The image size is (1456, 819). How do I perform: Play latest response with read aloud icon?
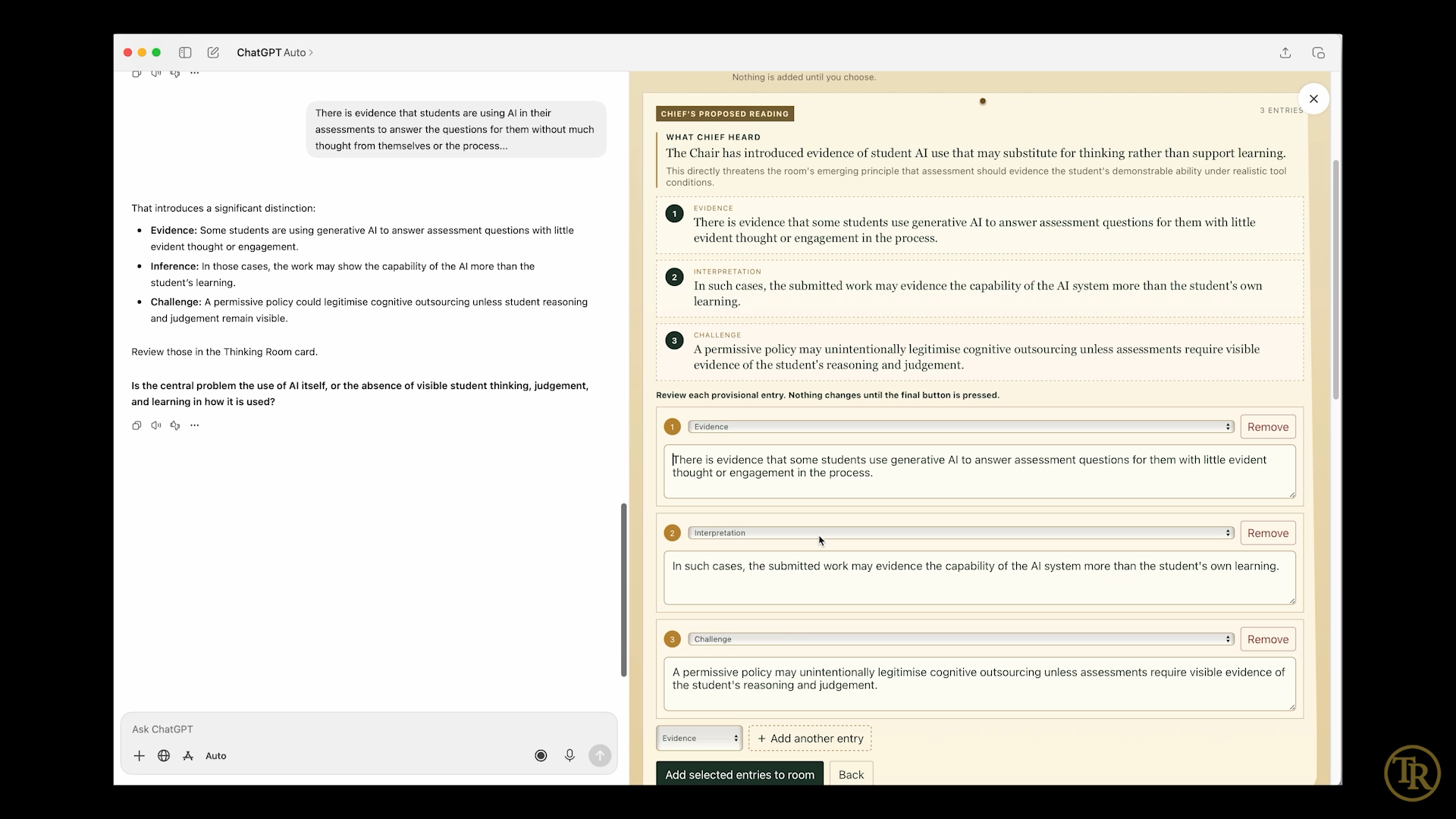(155, 425)
